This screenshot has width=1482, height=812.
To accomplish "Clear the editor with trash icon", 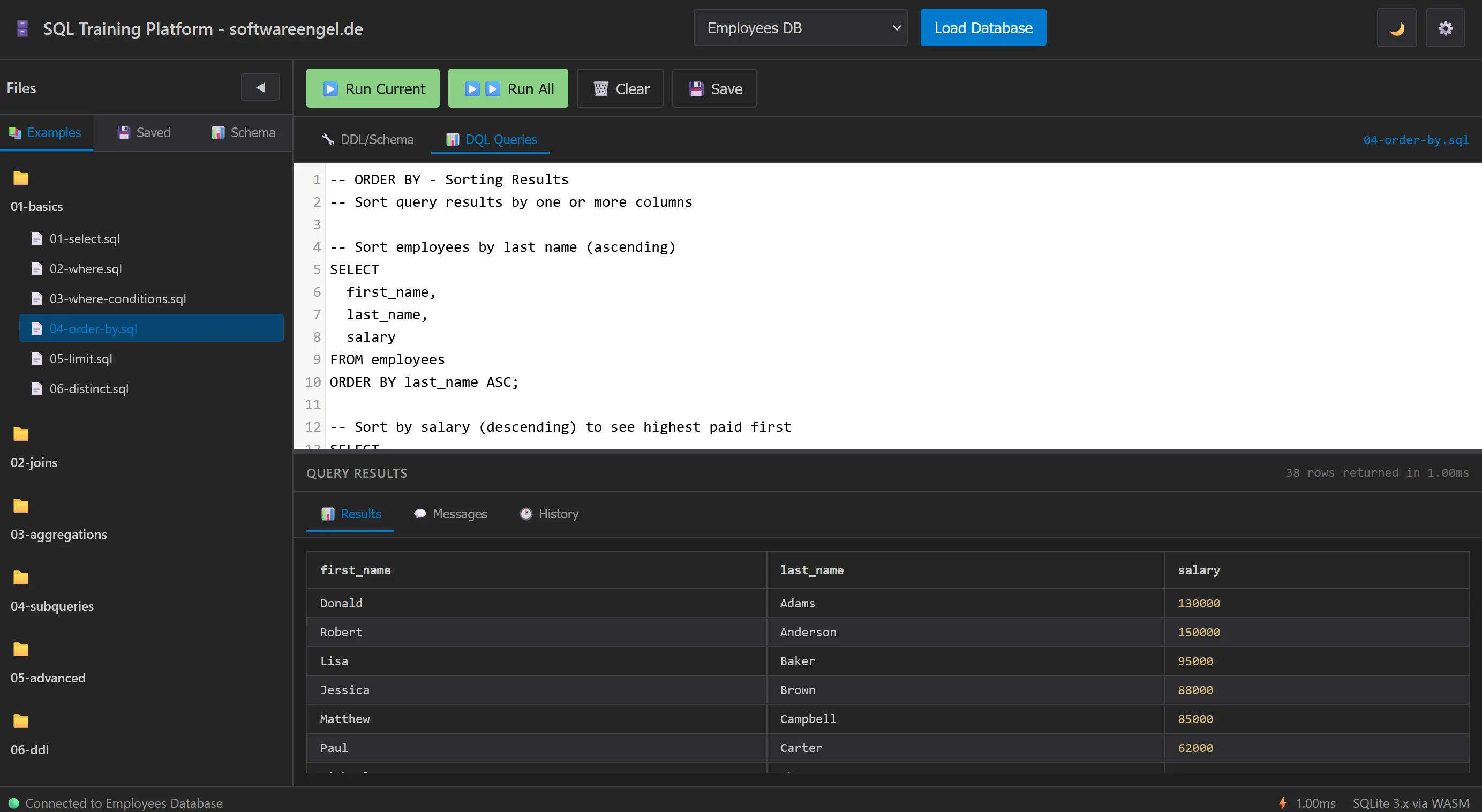I will (x=620, y=88).
